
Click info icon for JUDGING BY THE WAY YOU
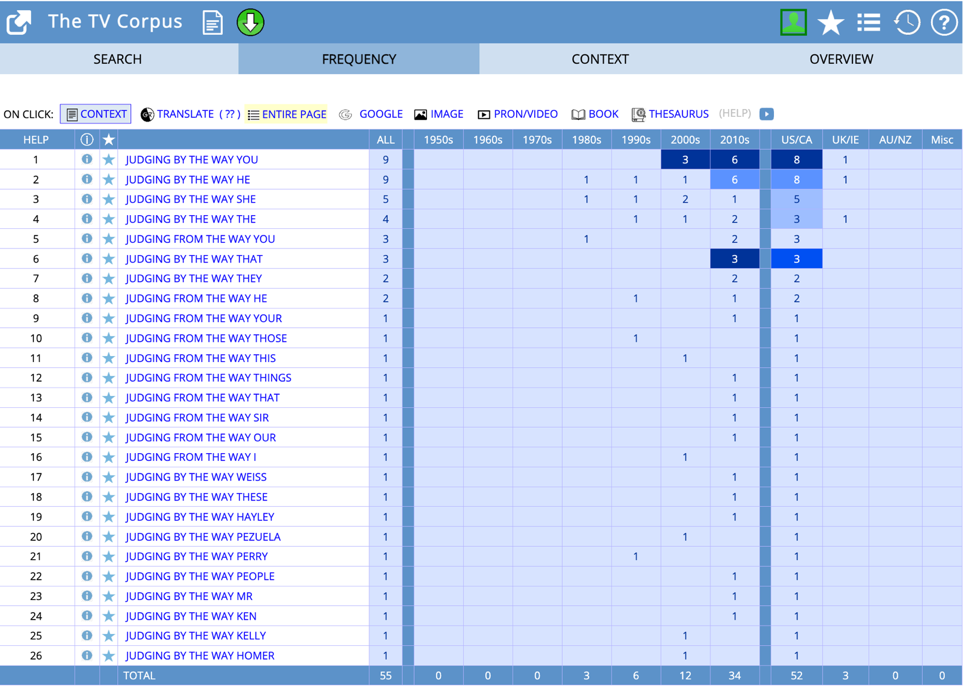coord(87,159)
